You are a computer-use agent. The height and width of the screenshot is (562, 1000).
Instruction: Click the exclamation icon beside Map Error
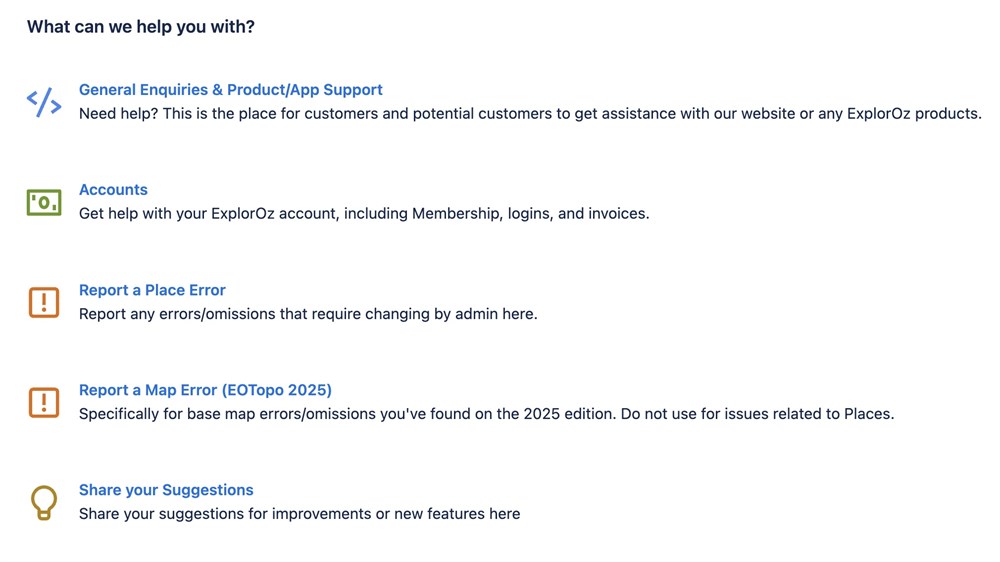click(x=44, y=402)
